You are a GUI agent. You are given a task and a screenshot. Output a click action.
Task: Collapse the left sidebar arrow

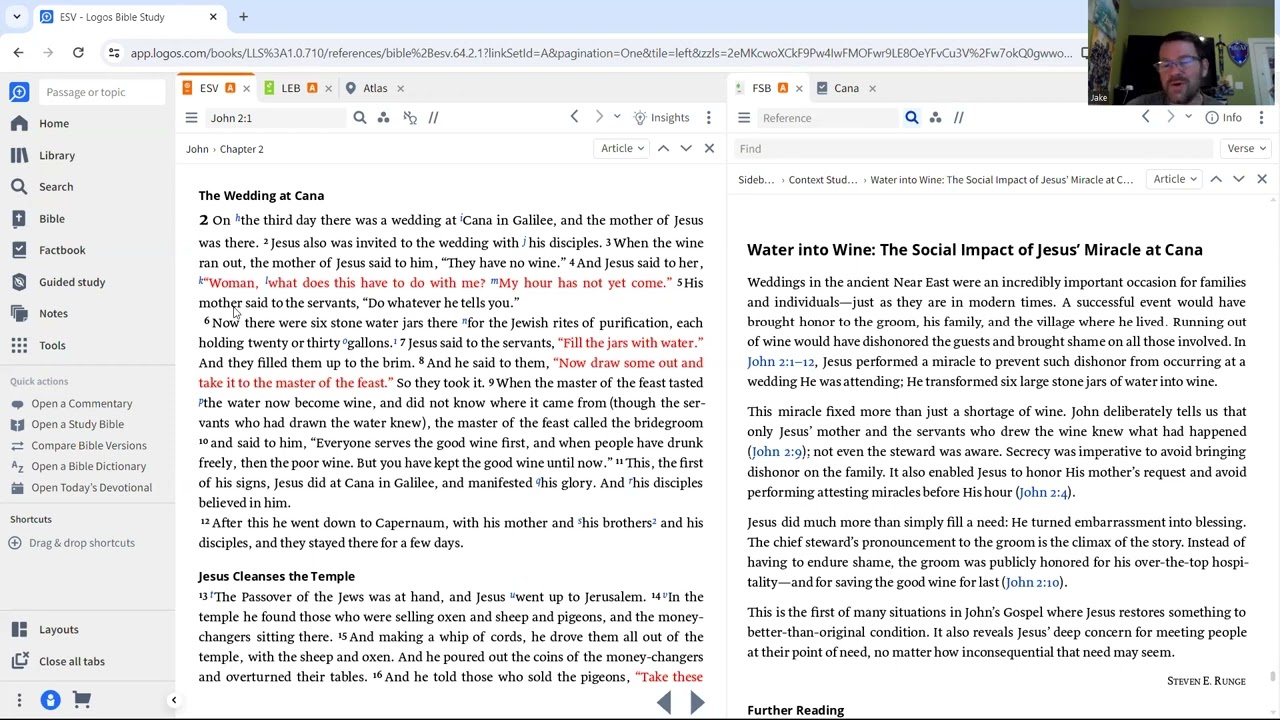pos(173,700)
